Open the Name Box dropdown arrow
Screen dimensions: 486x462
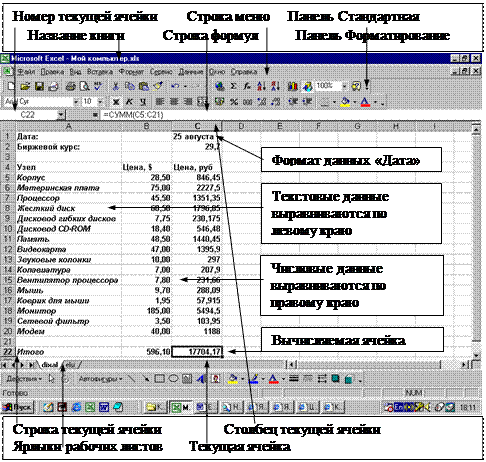click(61, 115)
